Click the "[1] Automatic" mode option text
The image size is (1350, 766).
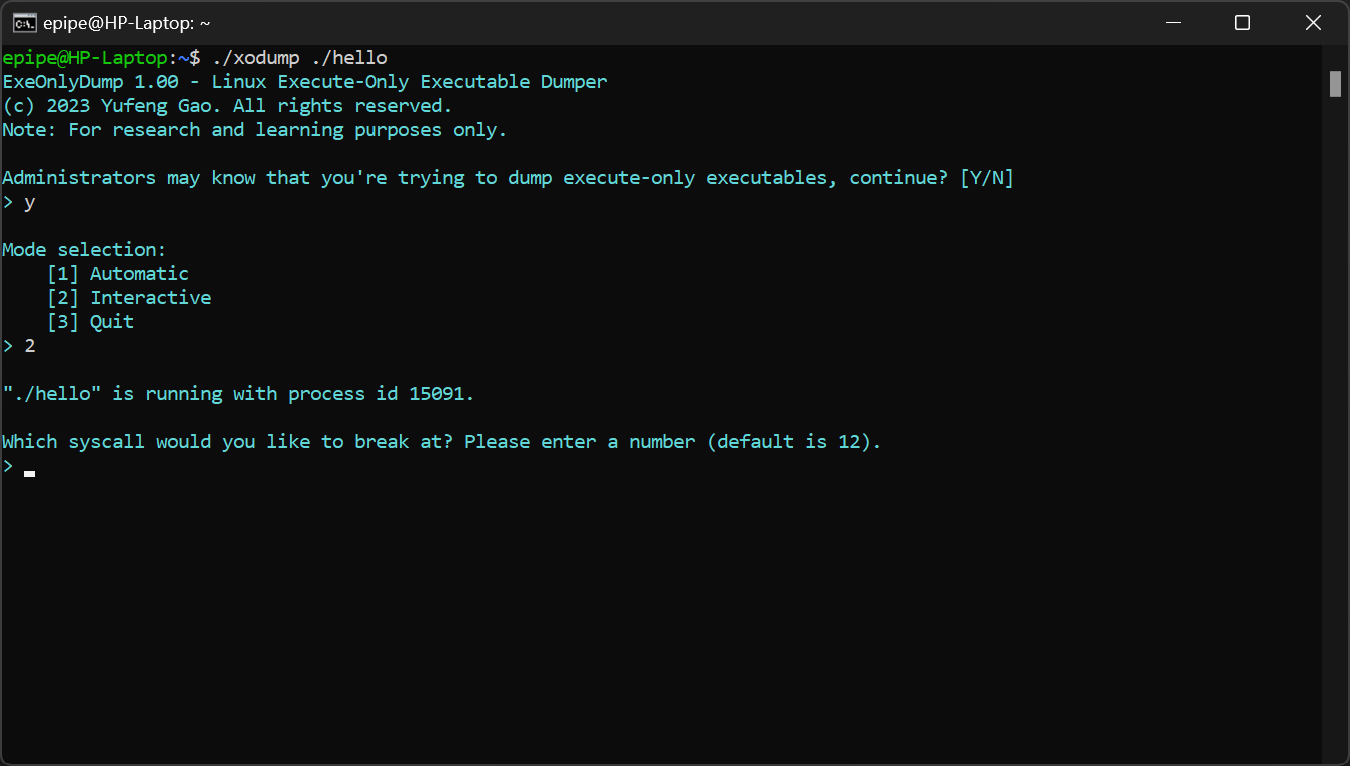[x=118, y=274]
